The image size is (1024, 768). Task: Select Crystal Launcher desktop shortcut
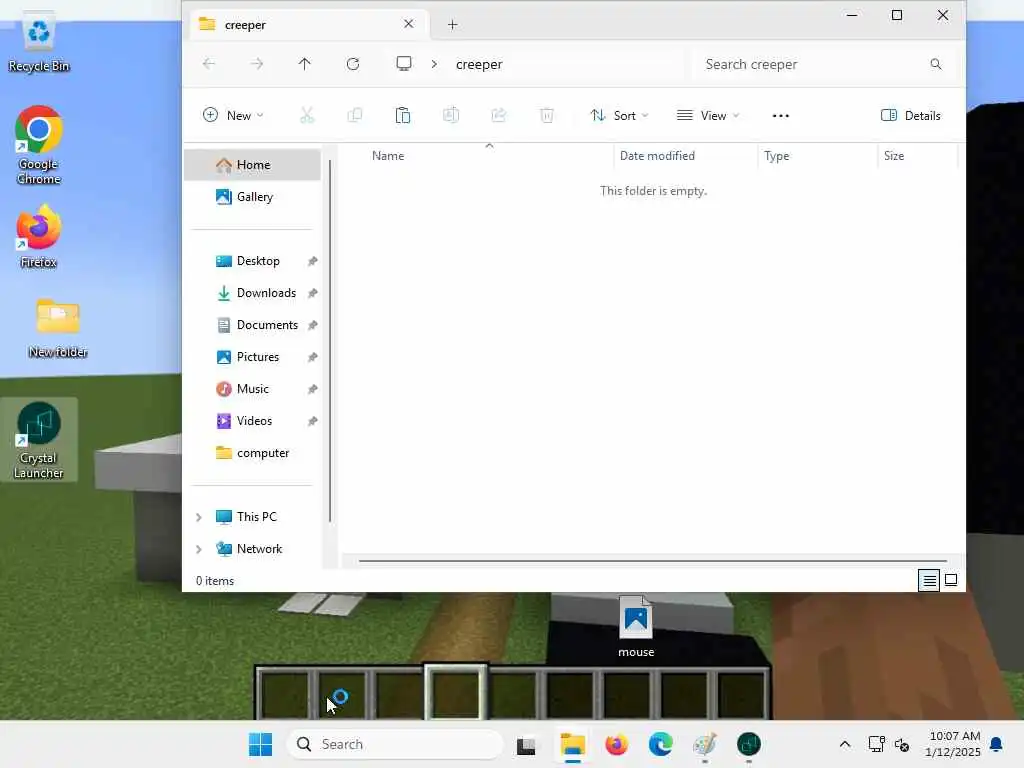tap(39, 440)
